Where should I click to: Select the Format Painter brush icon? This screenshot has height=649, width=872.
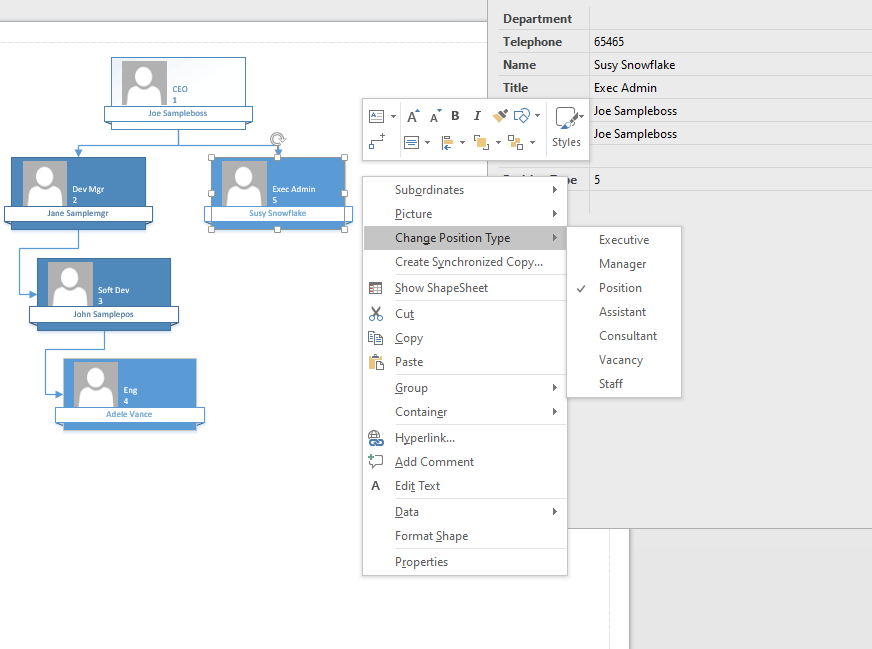[x=500, y=116]
